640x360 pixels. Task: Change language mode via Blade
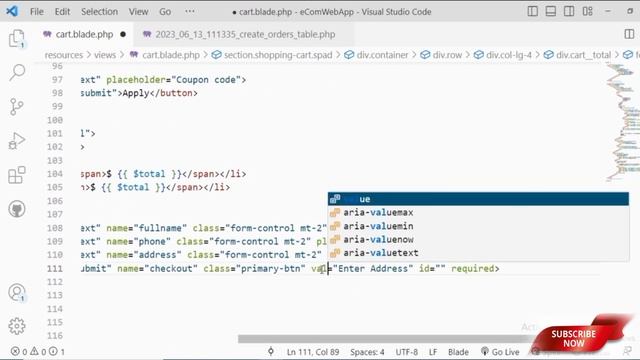(458, 352)
